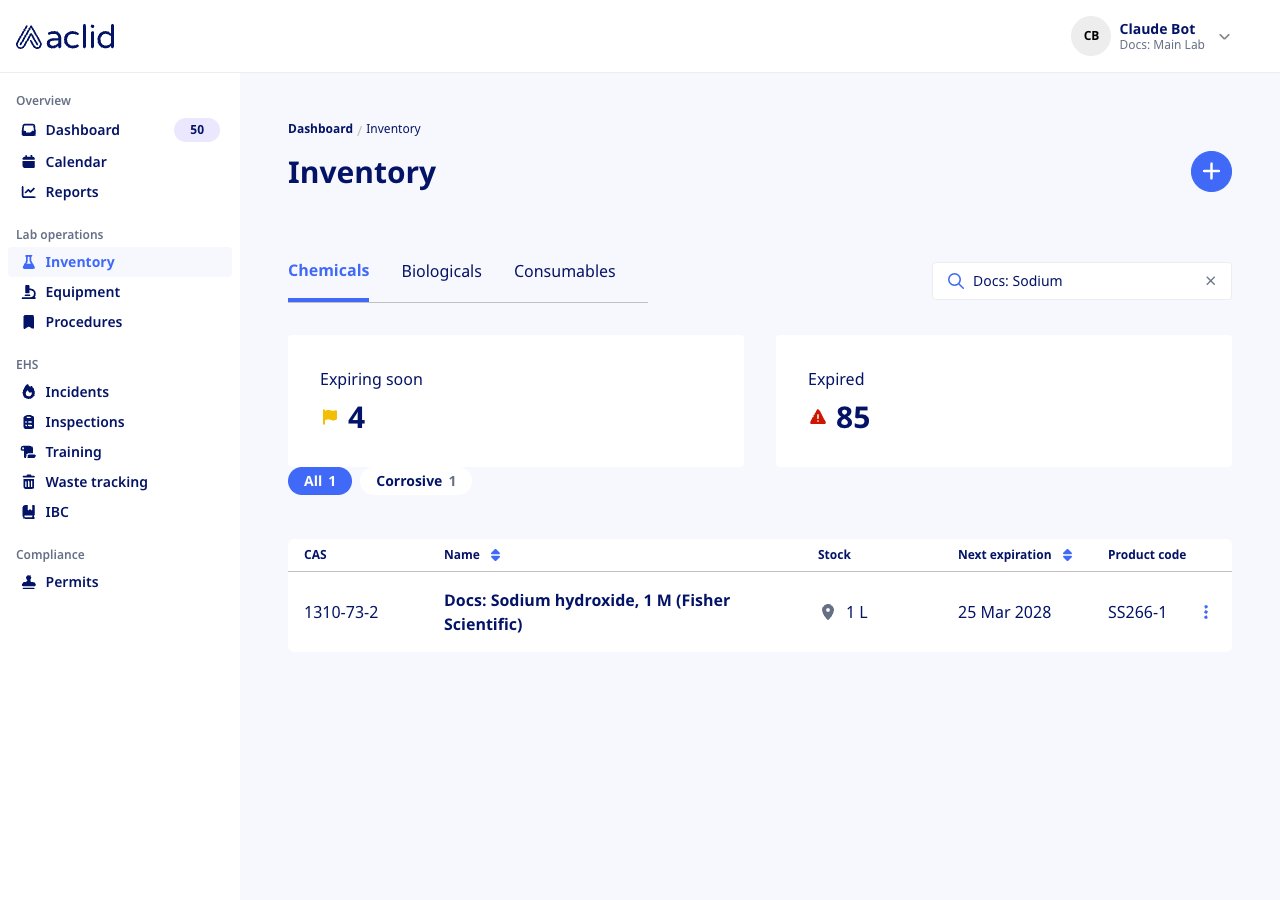1280x900 pixels.
Task: Switch to the Biologicals tab
Action: point(441,271)
